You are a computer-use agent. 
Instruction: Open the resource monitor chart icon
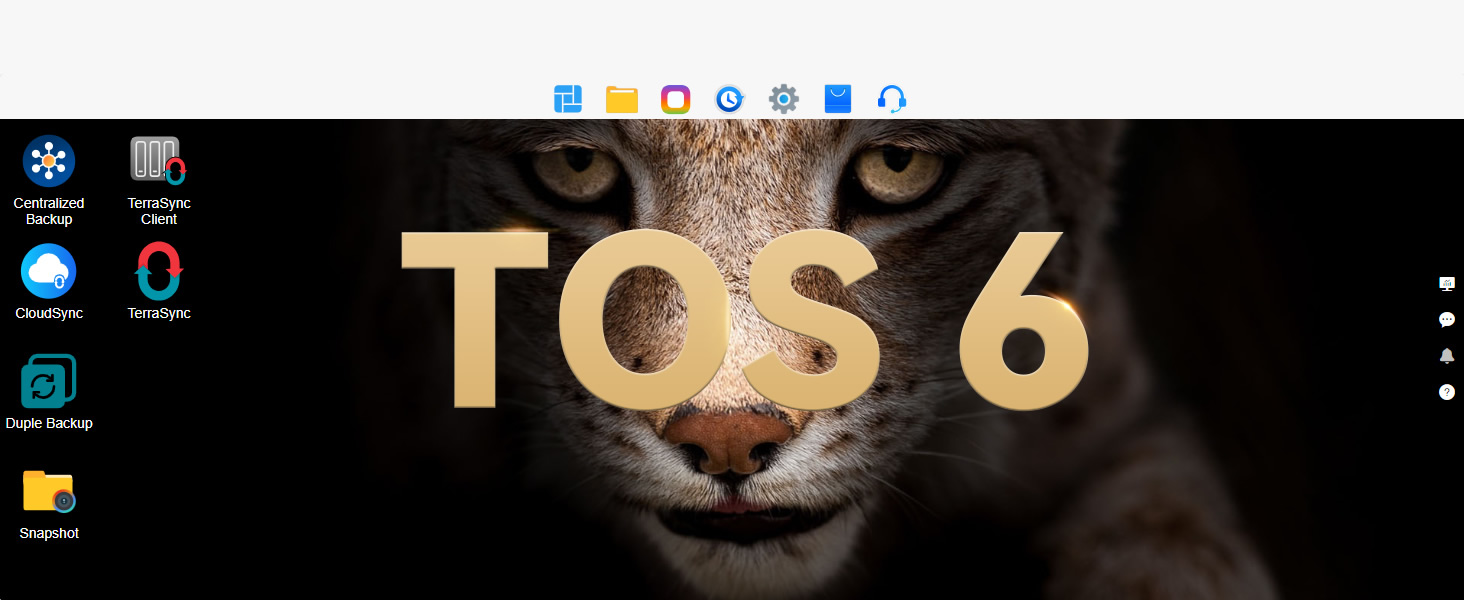[1446, 284]
